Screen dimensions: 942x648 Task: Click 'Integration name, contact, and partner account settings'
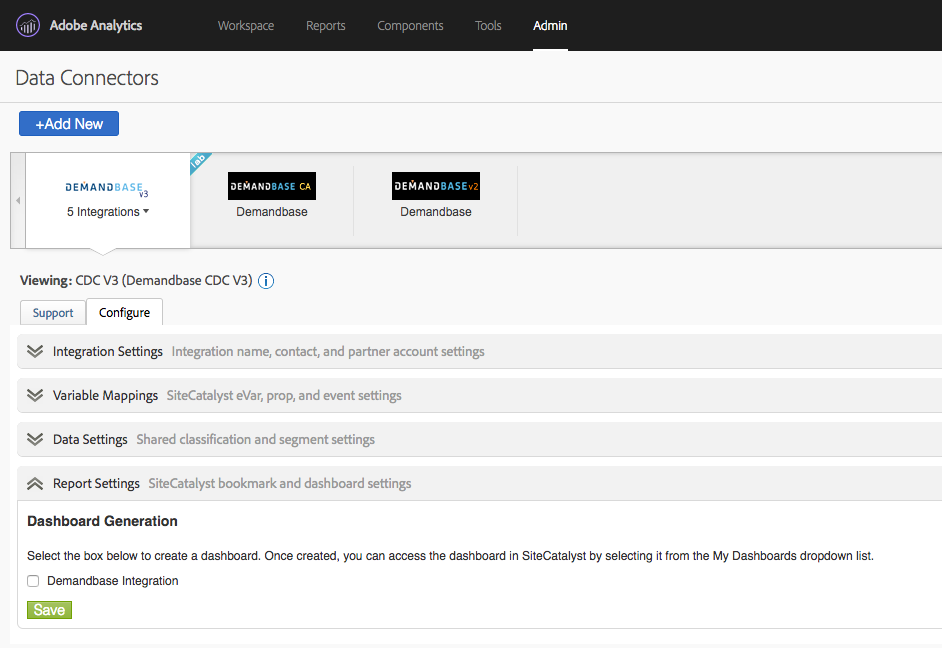(x=328, y=351)
